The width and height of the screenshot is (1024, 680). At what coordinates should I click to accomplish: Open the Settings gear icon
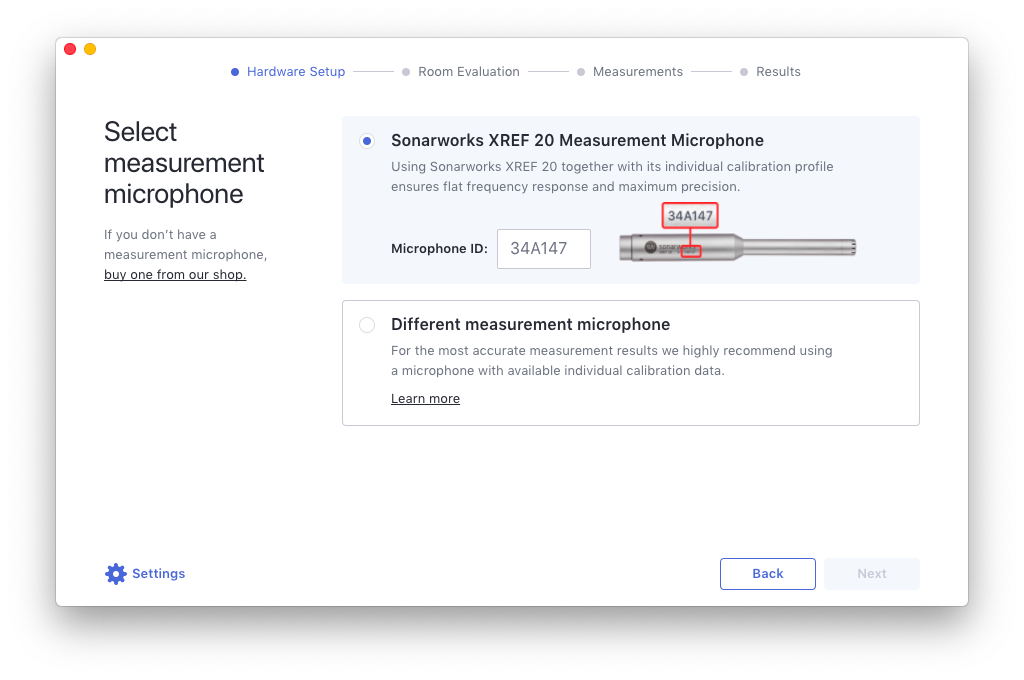point(116,574)
